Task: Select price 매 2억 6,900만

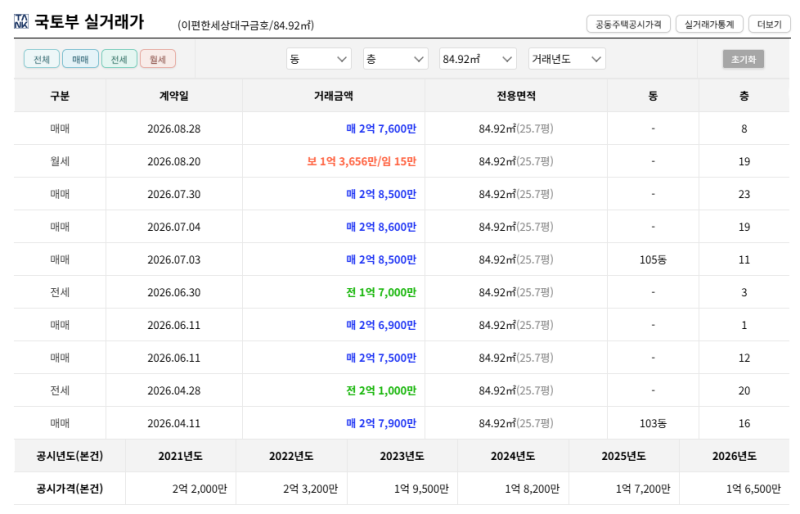Action: pos(381,325)
